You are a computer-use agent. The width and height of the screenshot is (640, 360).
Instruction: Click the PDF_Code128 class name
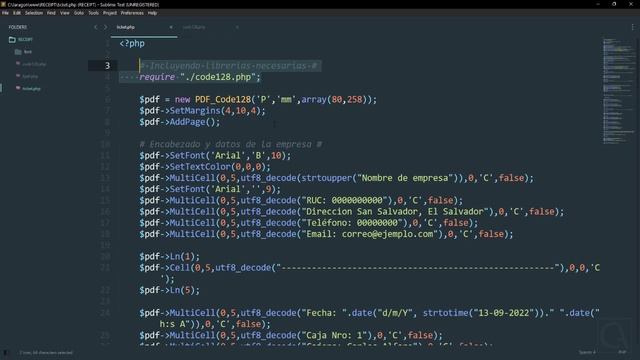tap(223, 100)
